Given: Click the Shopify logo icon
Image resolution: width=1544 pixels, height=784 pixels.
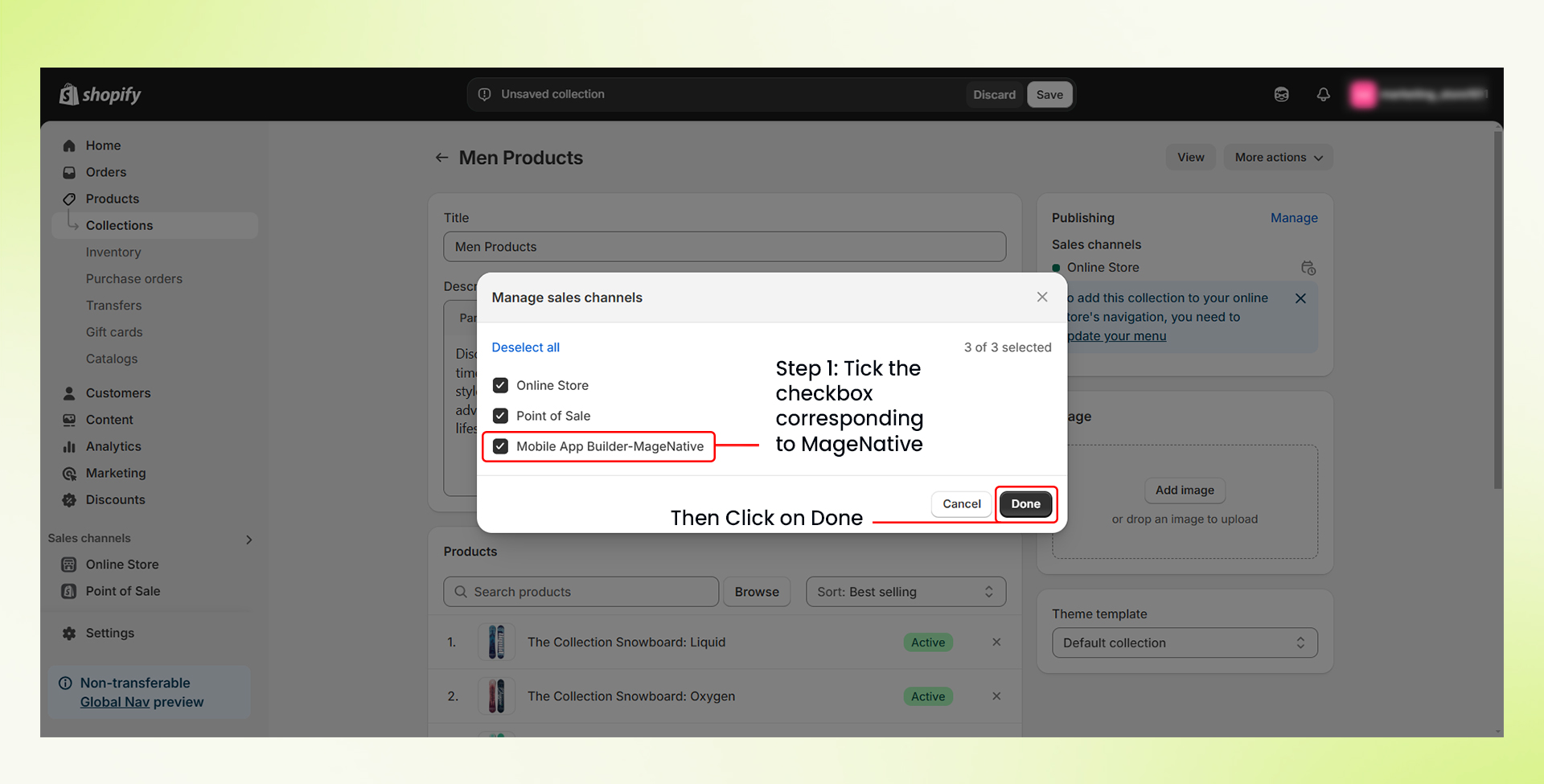Looking at the screenshot, I should [69, 95].
